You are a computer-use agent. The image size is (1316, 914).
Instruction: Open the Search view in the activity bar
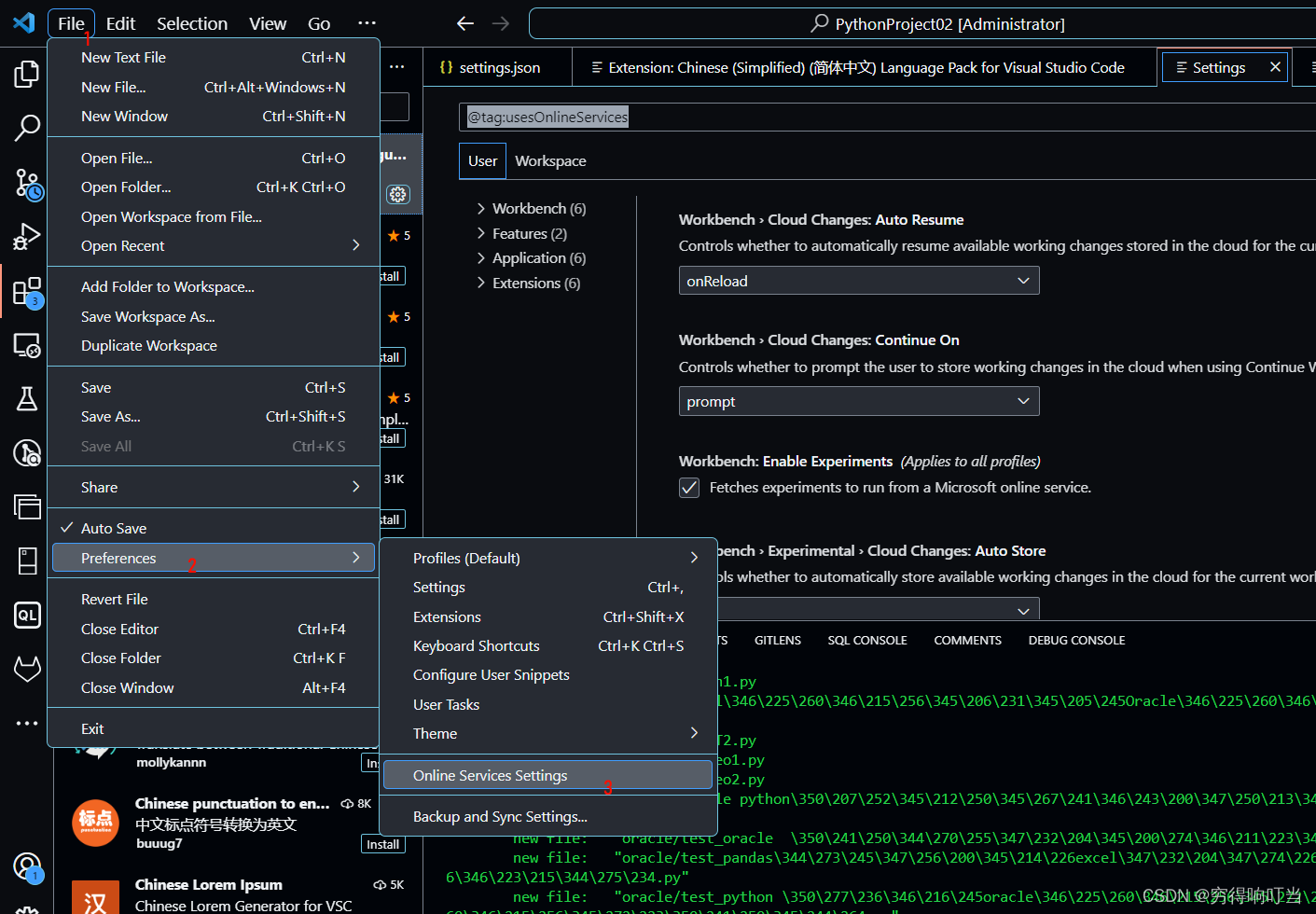[25, 129]
